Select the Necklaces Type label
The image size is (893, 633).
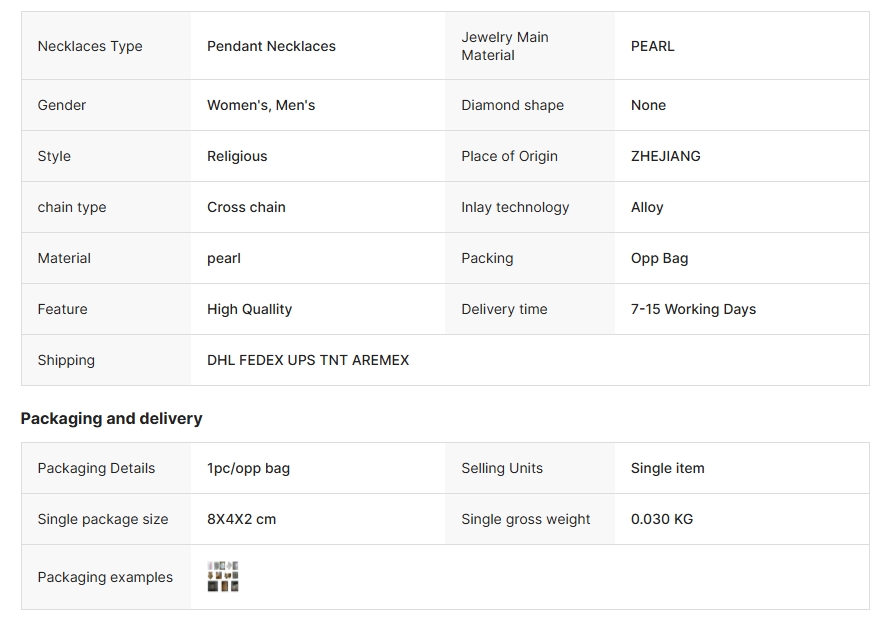90,46
